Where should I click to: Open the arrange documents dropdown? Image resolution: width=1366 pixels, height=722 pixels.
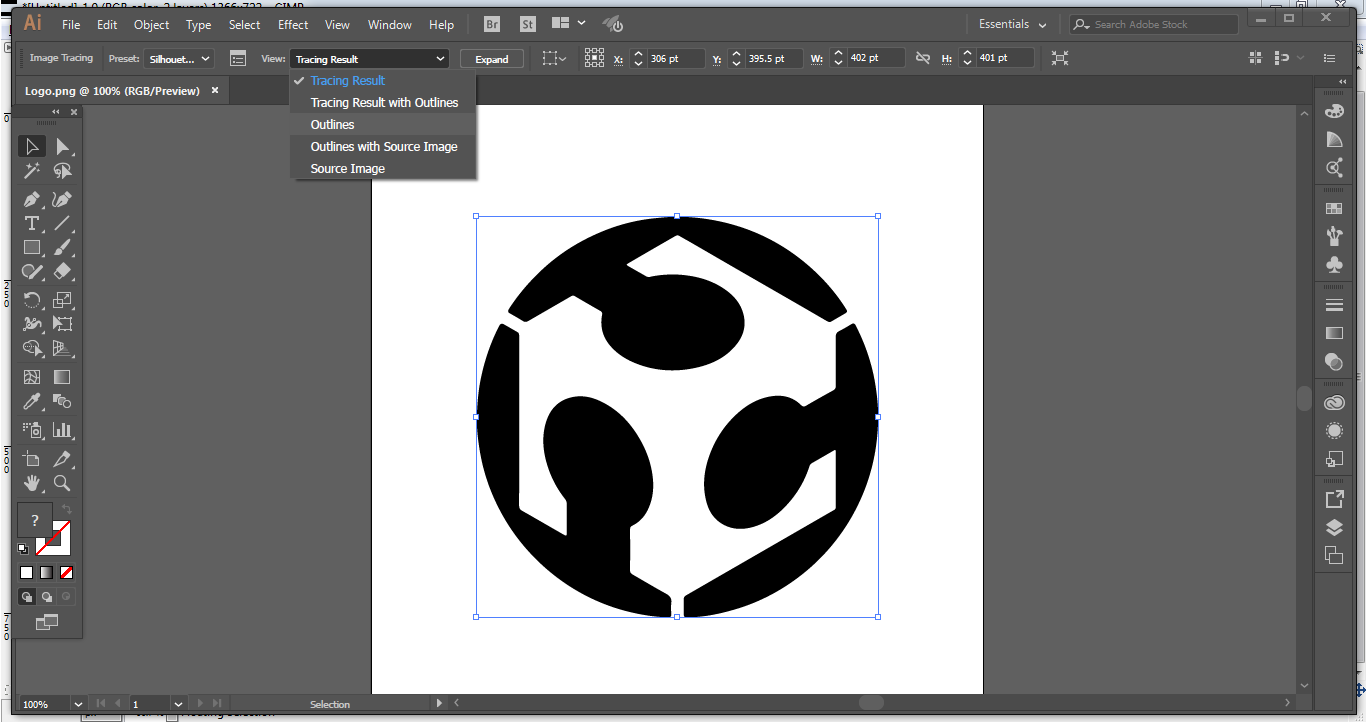[x=566, y=24]
